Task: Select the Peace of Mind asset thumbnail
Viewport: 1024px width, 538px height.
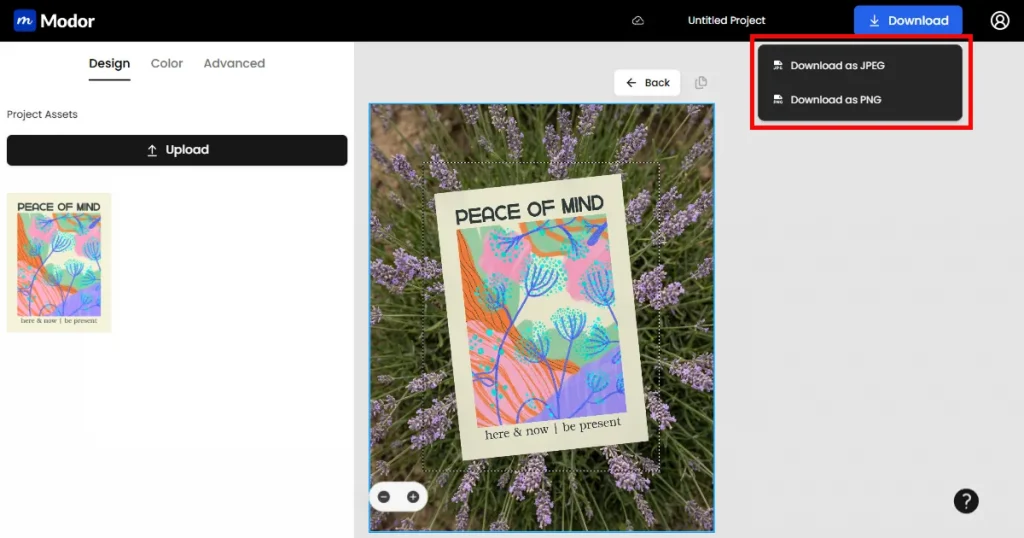Action: point(59,262)
